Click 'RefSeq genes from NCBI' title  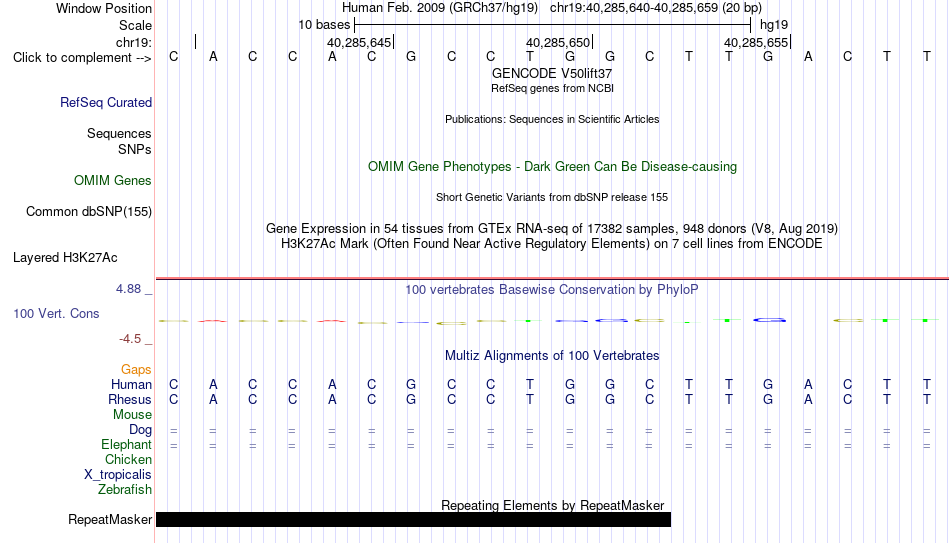[553, 88]
